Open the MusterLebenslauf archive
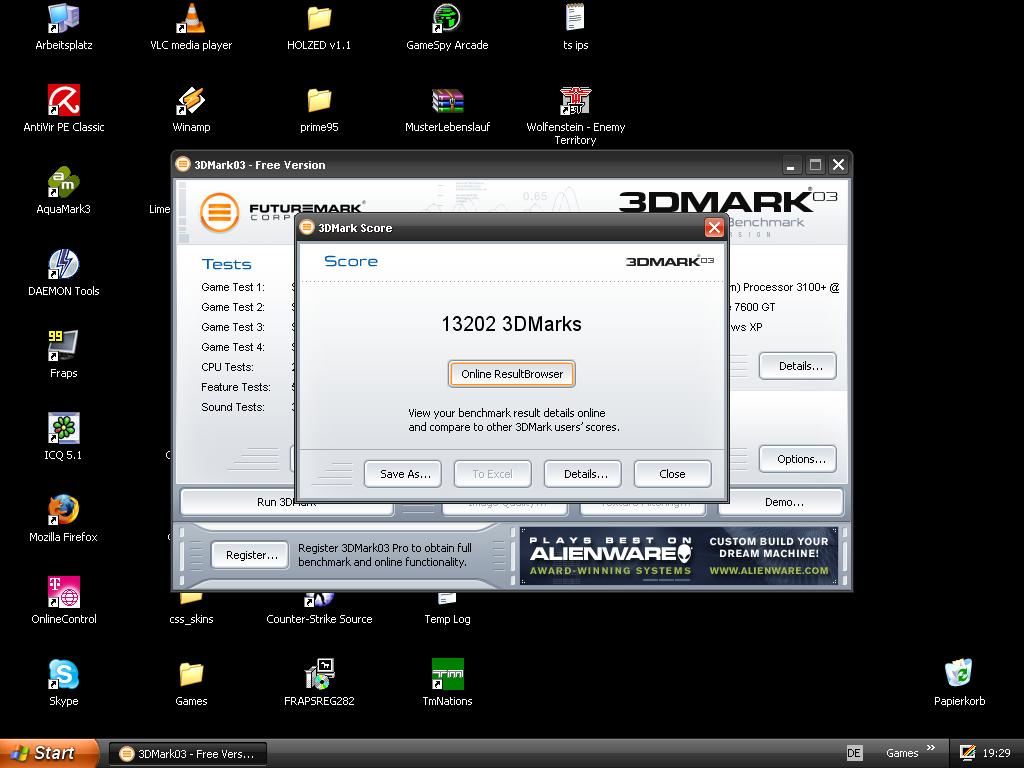Viewport: 1024px width, 768px height. click(447, 109)
